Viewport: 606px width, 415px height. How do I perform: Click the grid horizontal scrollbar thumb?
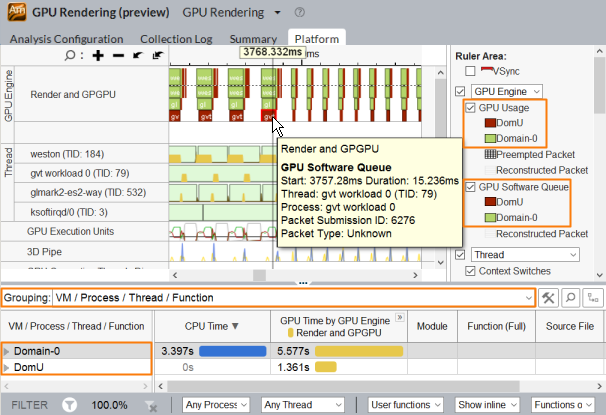(344, 386)
